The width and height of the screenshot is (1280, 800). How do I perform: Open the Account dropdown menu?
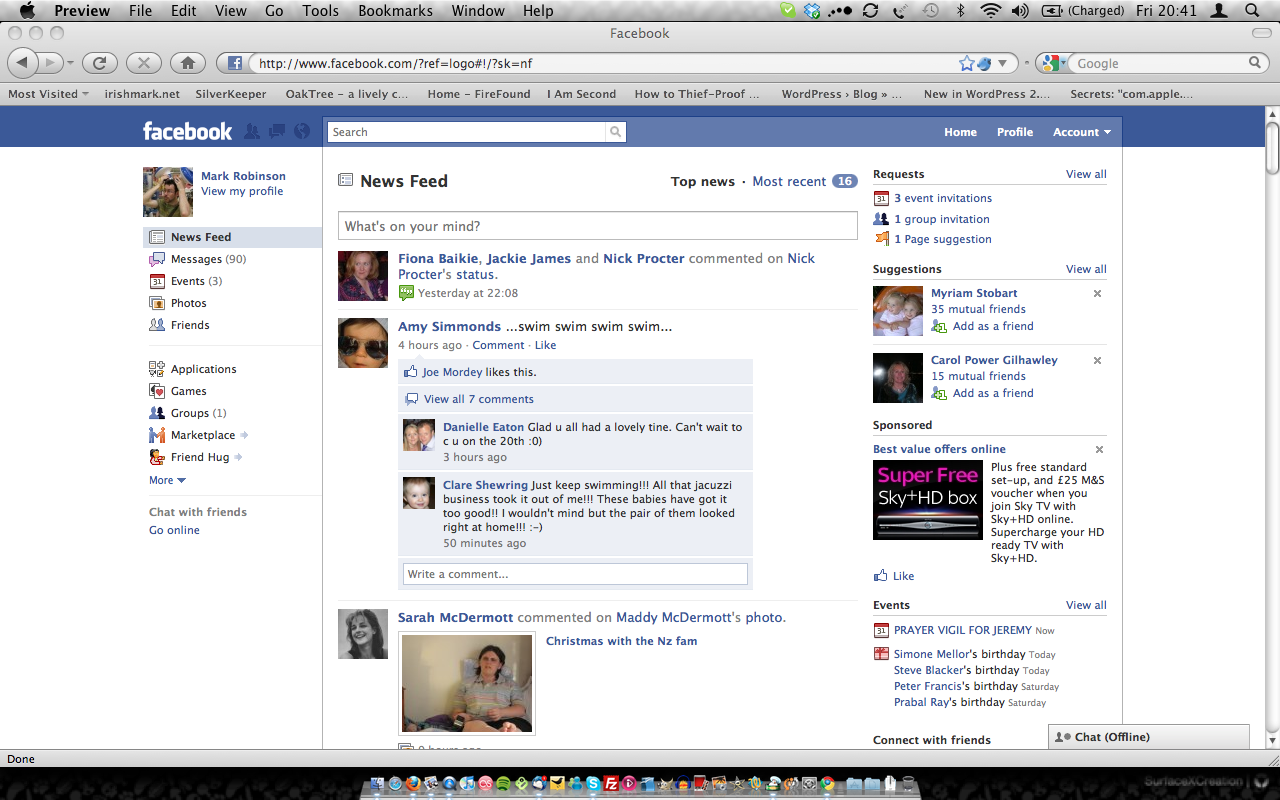[1081, 132]
